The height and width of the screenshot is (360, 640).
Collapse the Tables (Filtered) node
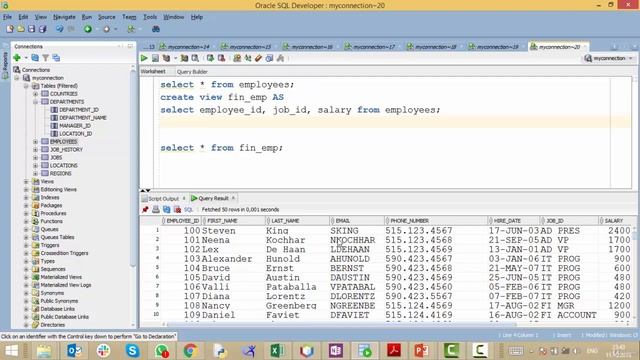coord(26,86)
